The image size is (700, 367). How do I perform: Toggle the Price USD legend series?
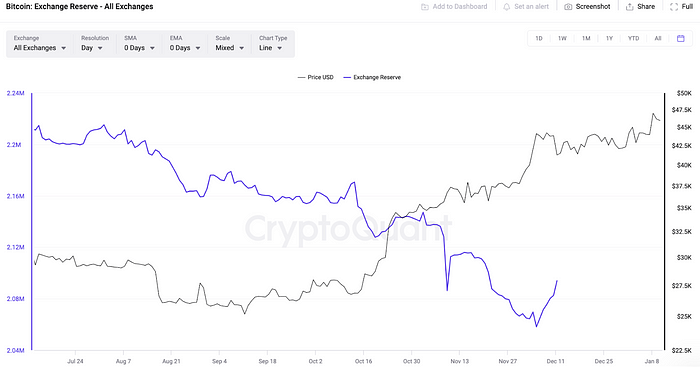pyautogui.click(x=316, y=77)
